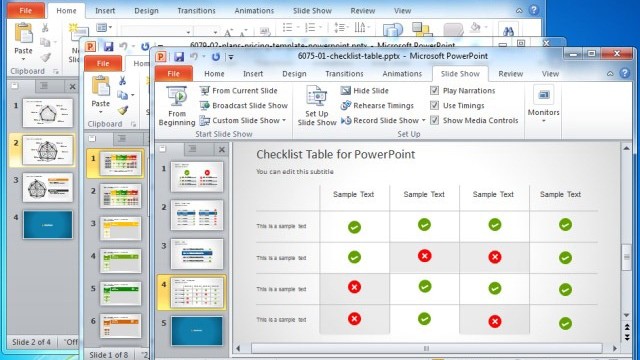Select slide 1 thumbnail in checklist-table window
Viewport: 640px width, 360px height.
[197, 177]
